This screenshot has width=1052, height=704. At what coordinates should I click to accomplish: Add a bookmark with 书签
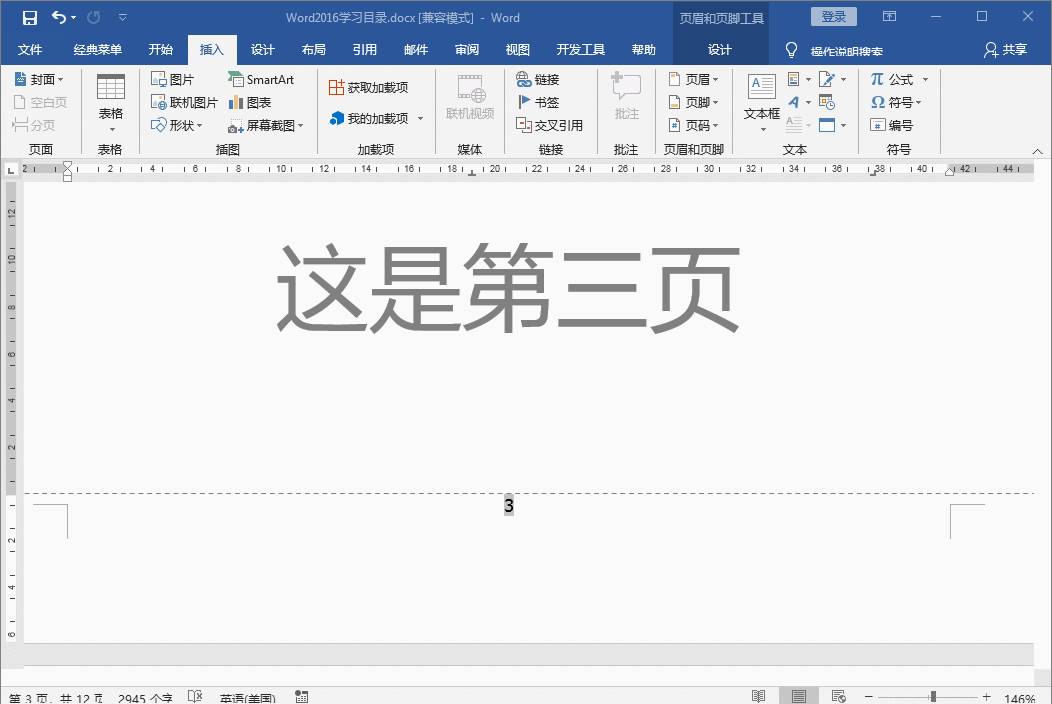(537, 103)
